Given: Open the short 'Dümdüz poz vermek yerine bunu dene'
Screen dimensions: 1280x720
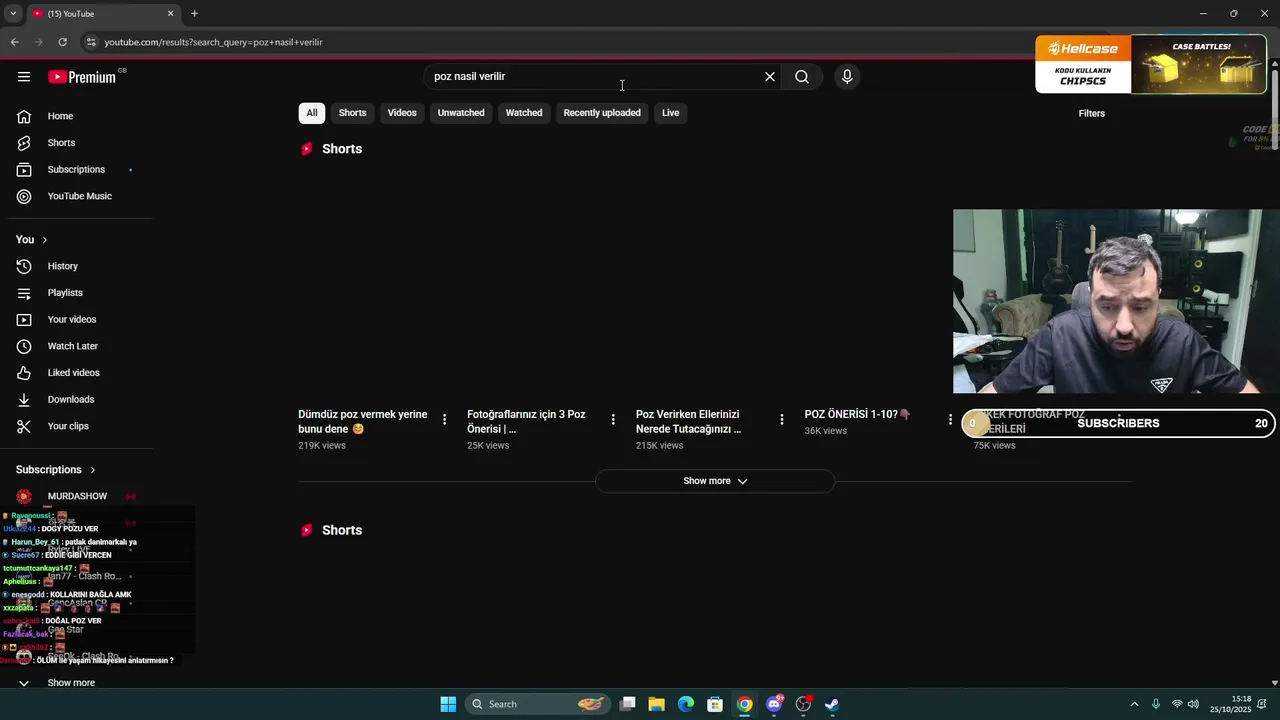Looking at the screenshot, I should pos(363,421).
